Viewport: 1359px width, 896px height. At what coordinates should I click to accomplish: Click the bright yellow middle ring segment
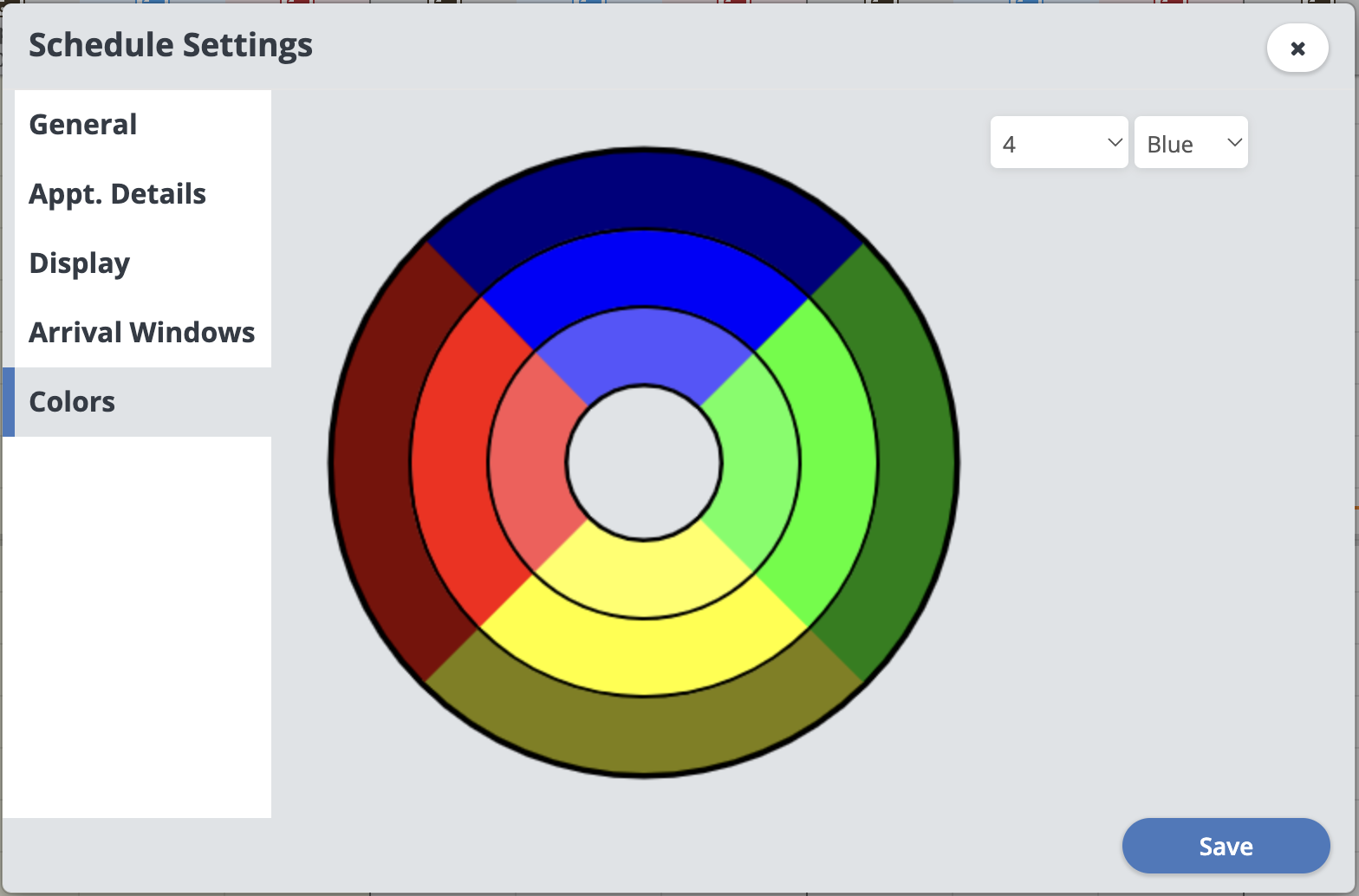pos(644,657)
